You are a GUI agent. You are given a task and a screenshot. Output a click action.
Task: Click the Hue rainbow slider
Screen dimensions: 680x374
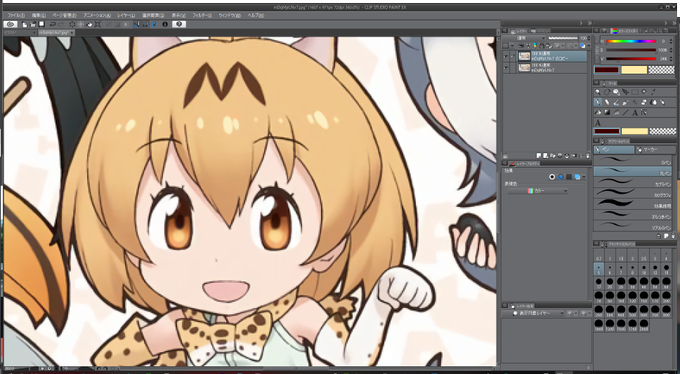(631, 42)
